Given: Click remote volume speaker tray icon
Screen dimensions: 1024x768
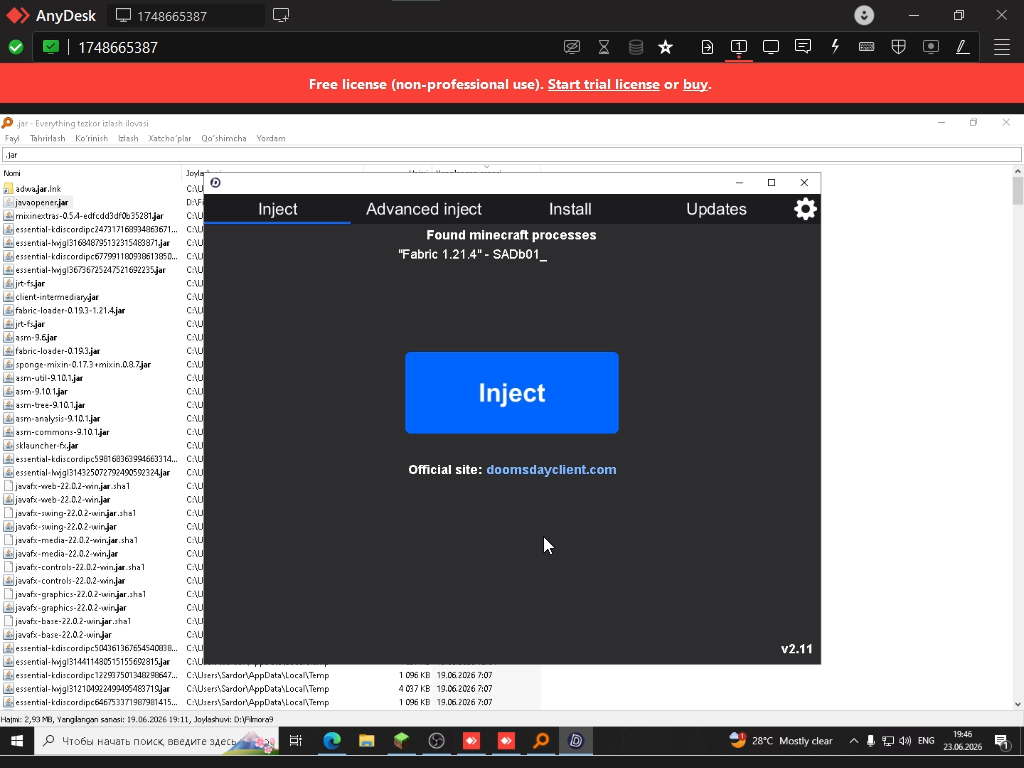Looking at the screenshot, I should pyautogui.click(x=904, y=741).
